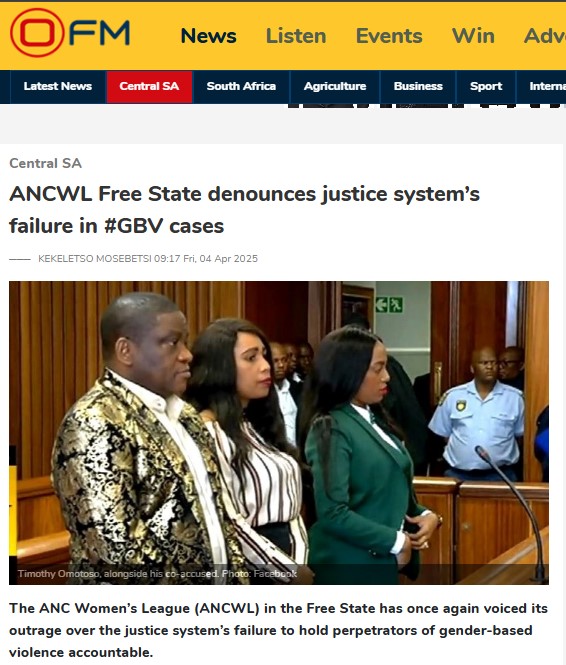Open the Listen menu

click(296, 36)
